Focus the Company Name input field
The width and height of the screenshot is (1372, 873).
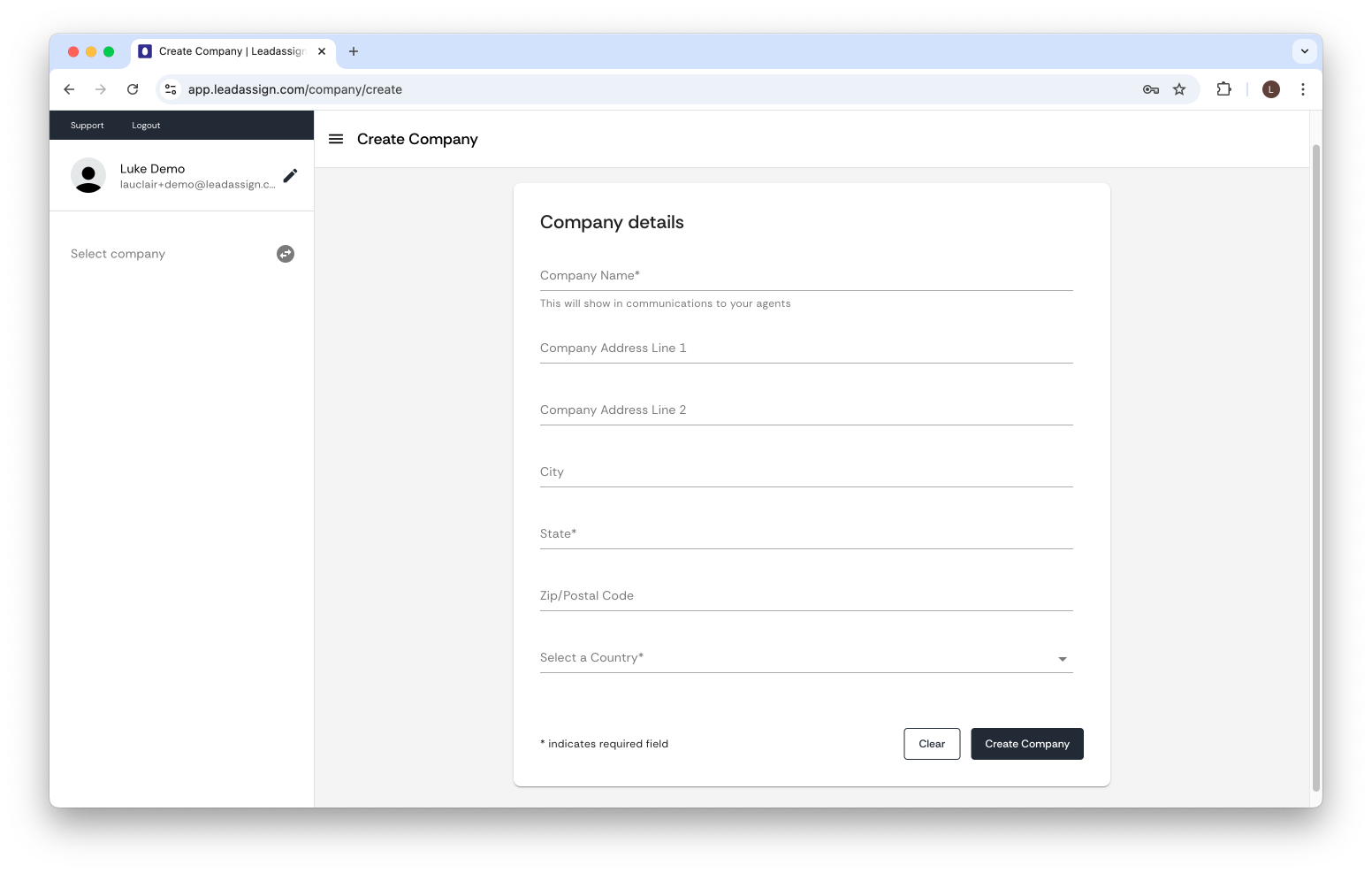[805, 276]
